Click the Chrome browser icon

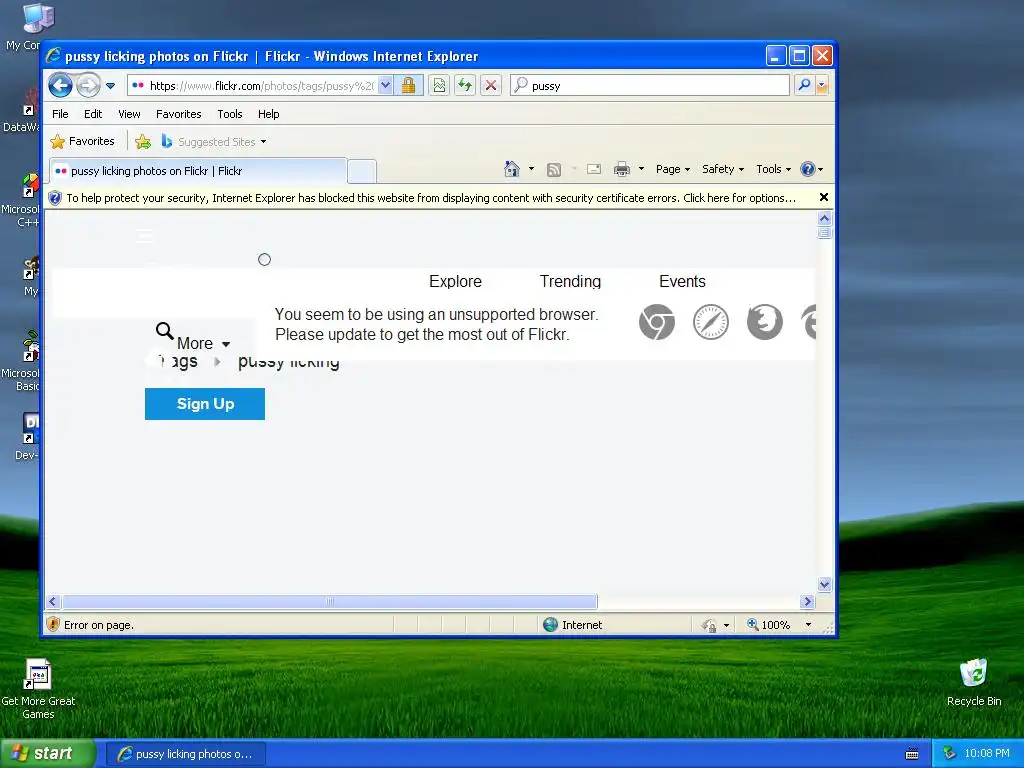pyautogui.click(x=656, y=322)
